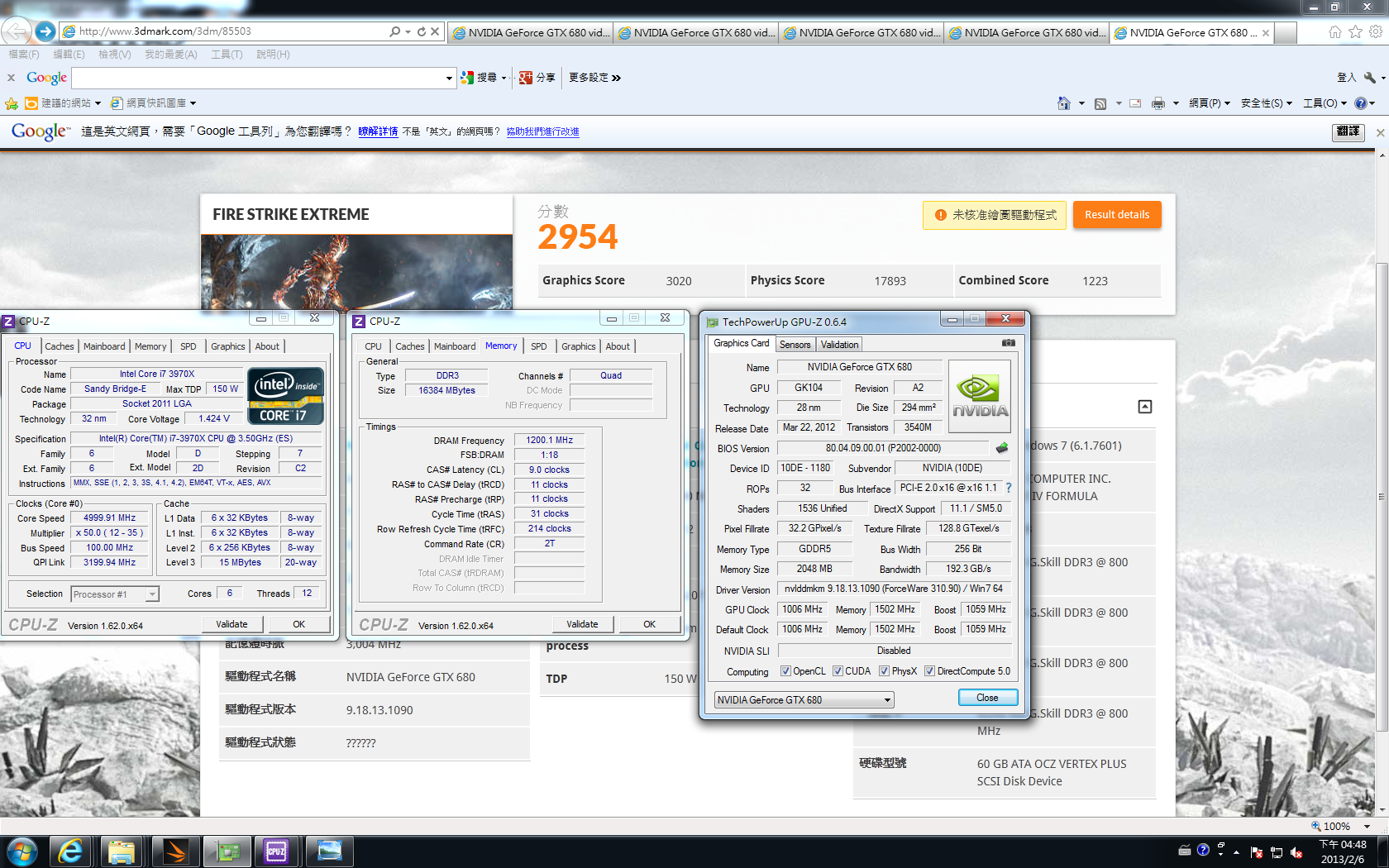
Task: Click the Fire Strike Extreme benchmark thumbnail
Action: point(356,273)
